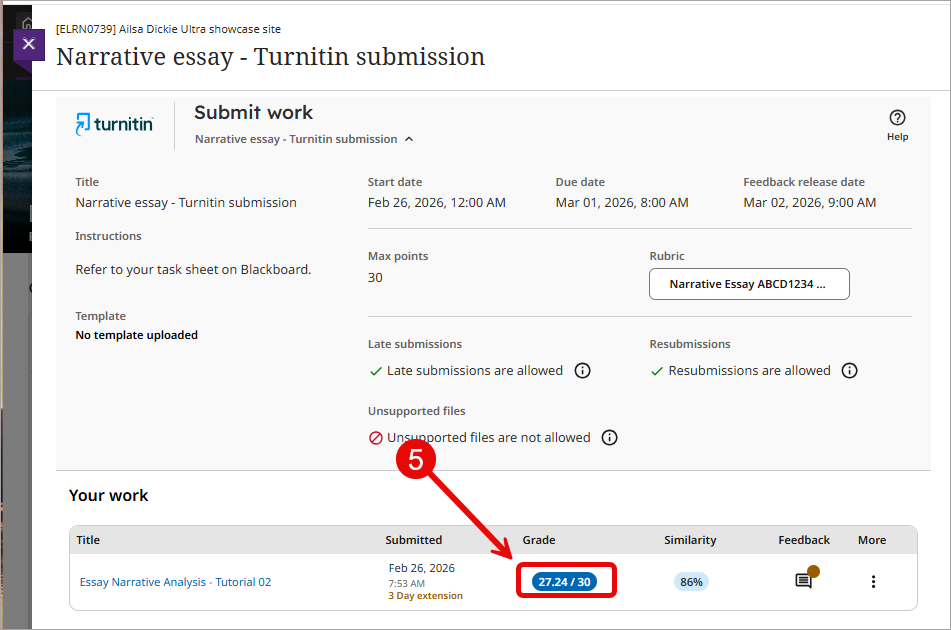Show info for Unsupported files not allowed
This screenshot has height=630, width=951.
click(609, 438)
